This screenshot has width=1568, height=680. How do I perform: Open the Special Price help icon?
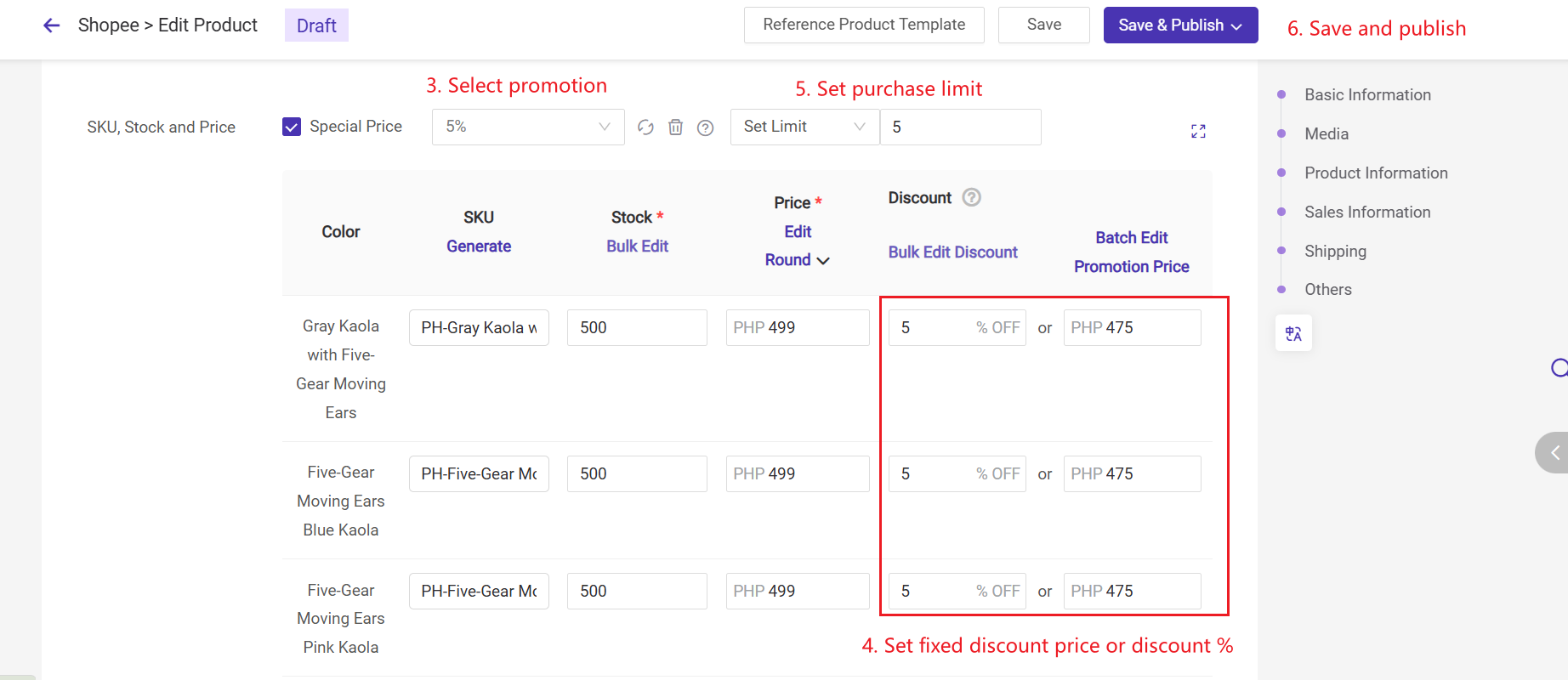[x=705, y=127]
